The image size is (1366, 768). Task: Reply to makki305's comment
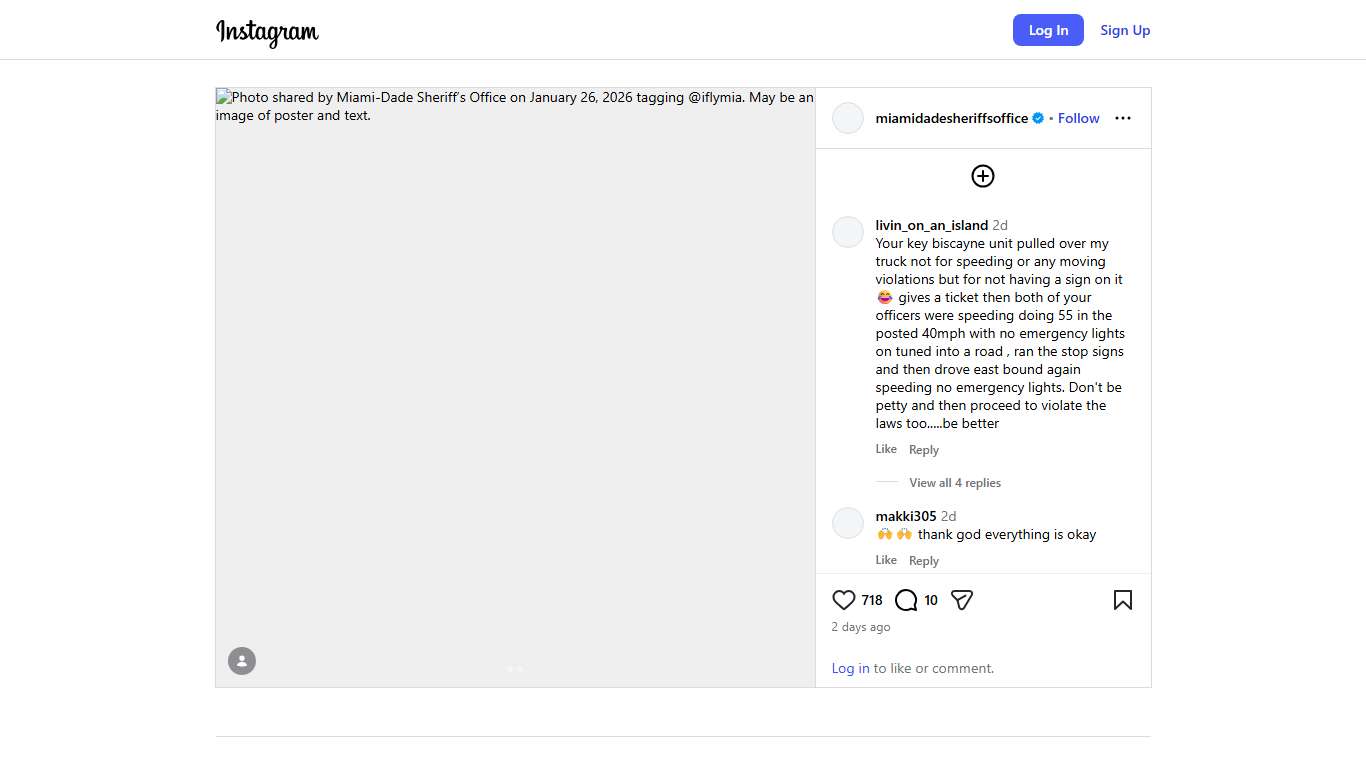(924, 561)
